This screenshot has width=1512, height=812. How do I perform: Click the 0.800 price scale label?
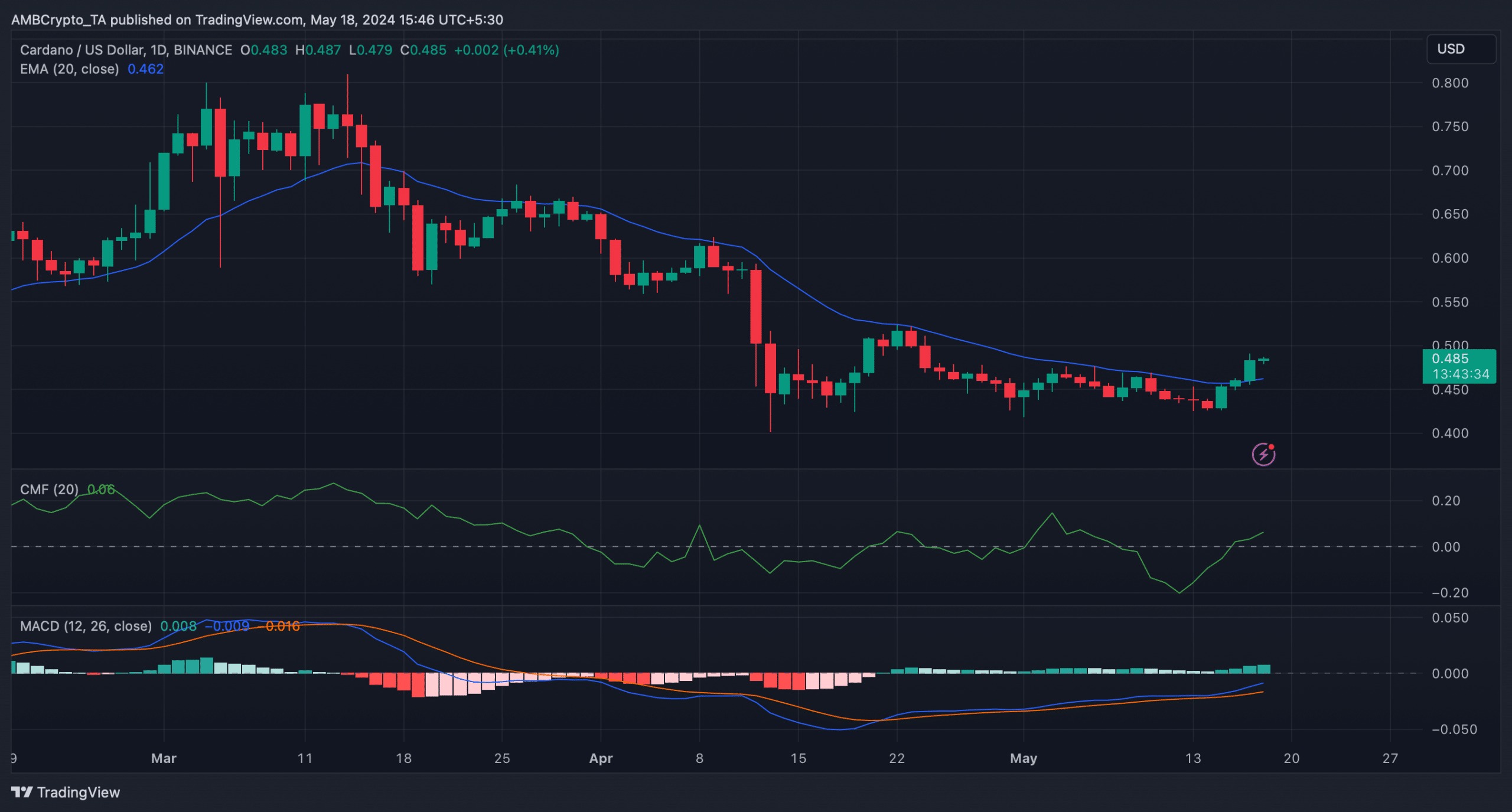click(x=1450, y=83)
